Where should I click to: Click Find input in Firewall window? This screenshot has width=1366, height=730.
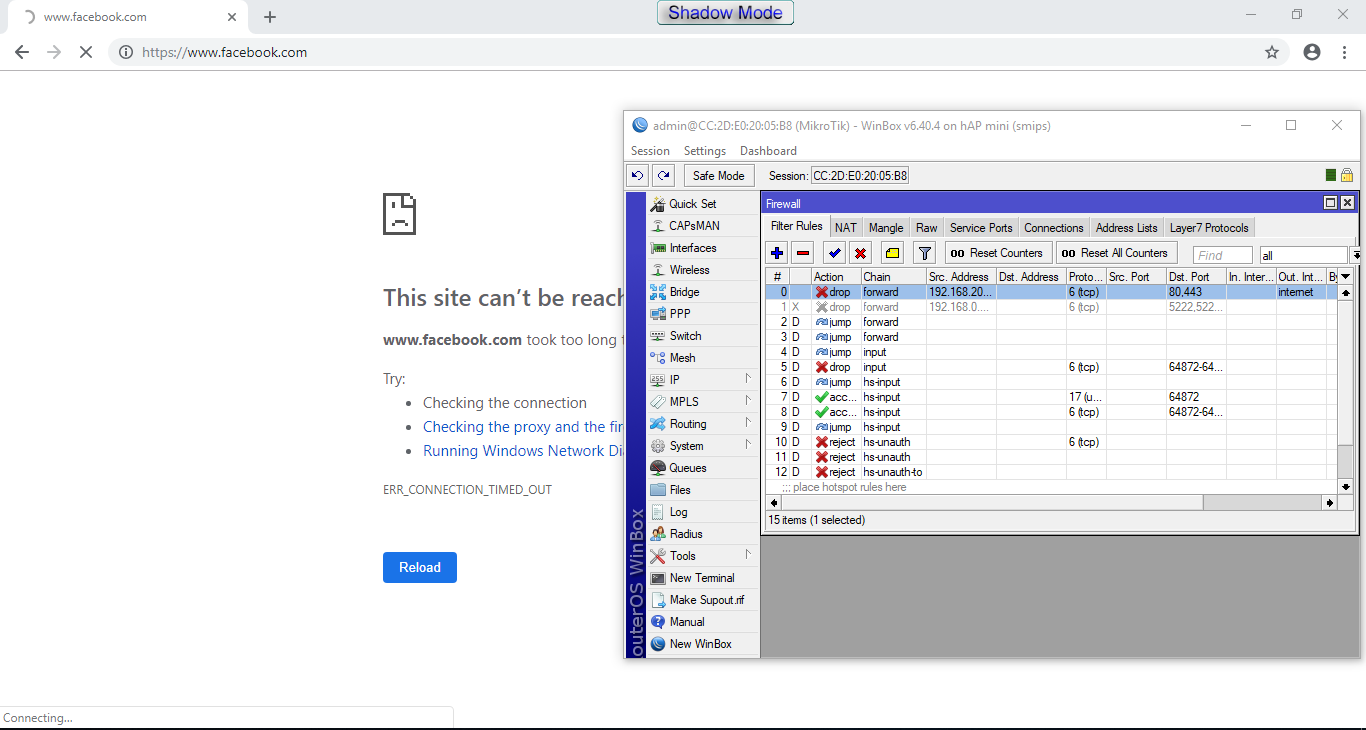pyautogui.click(x=1223, y=255)
